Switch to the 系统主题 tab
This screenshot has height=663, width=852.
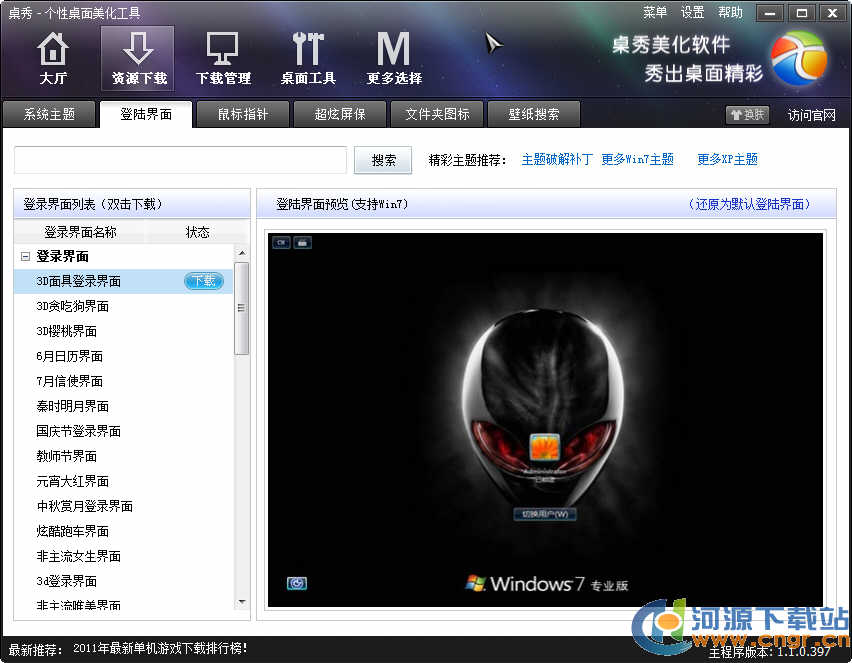pyautogui.click(x=49, y=114)
